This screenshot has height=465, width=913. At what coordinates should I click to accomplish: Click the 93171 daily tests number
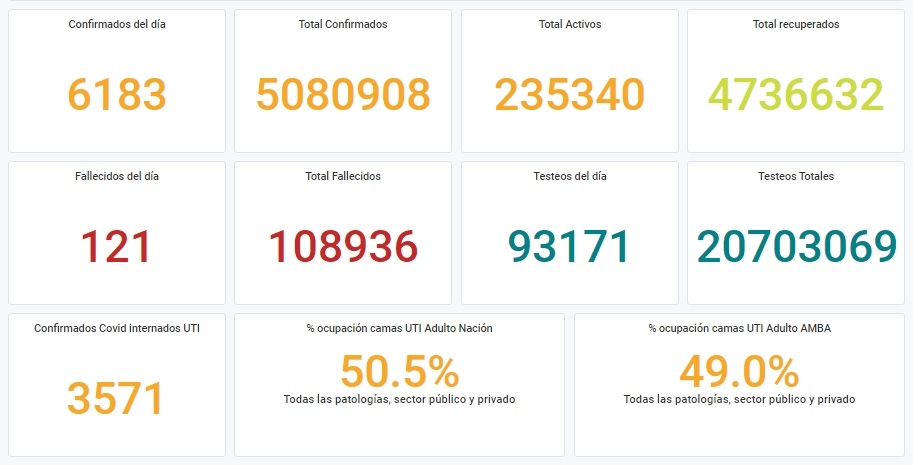569,247
